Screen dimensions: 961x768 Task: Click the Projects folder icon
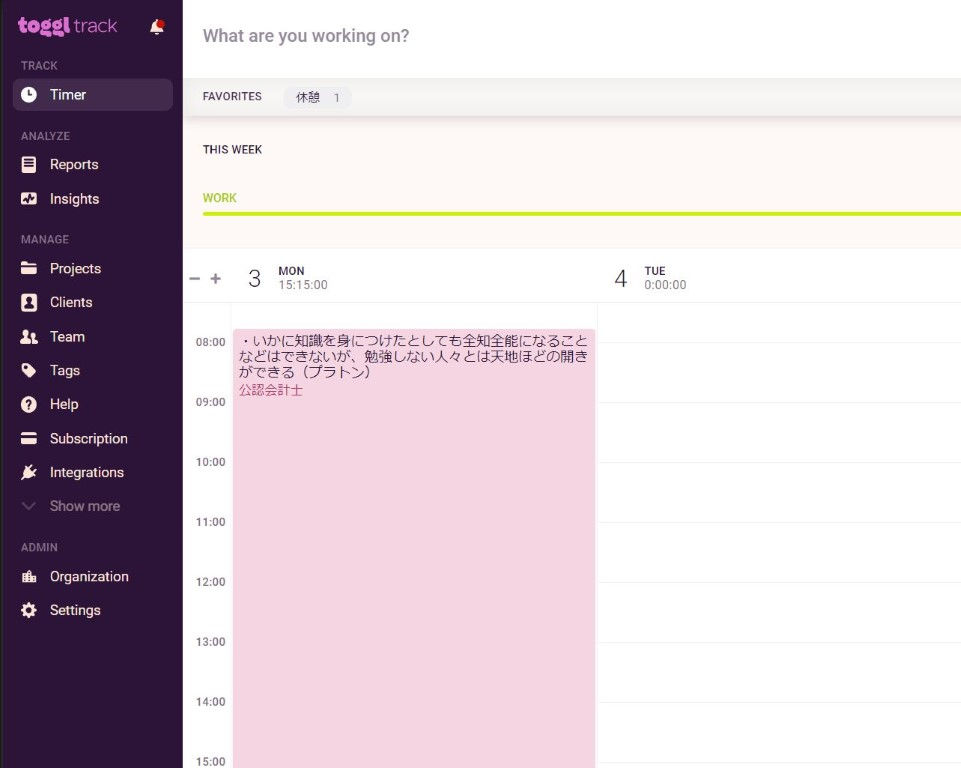pos(29,268)
